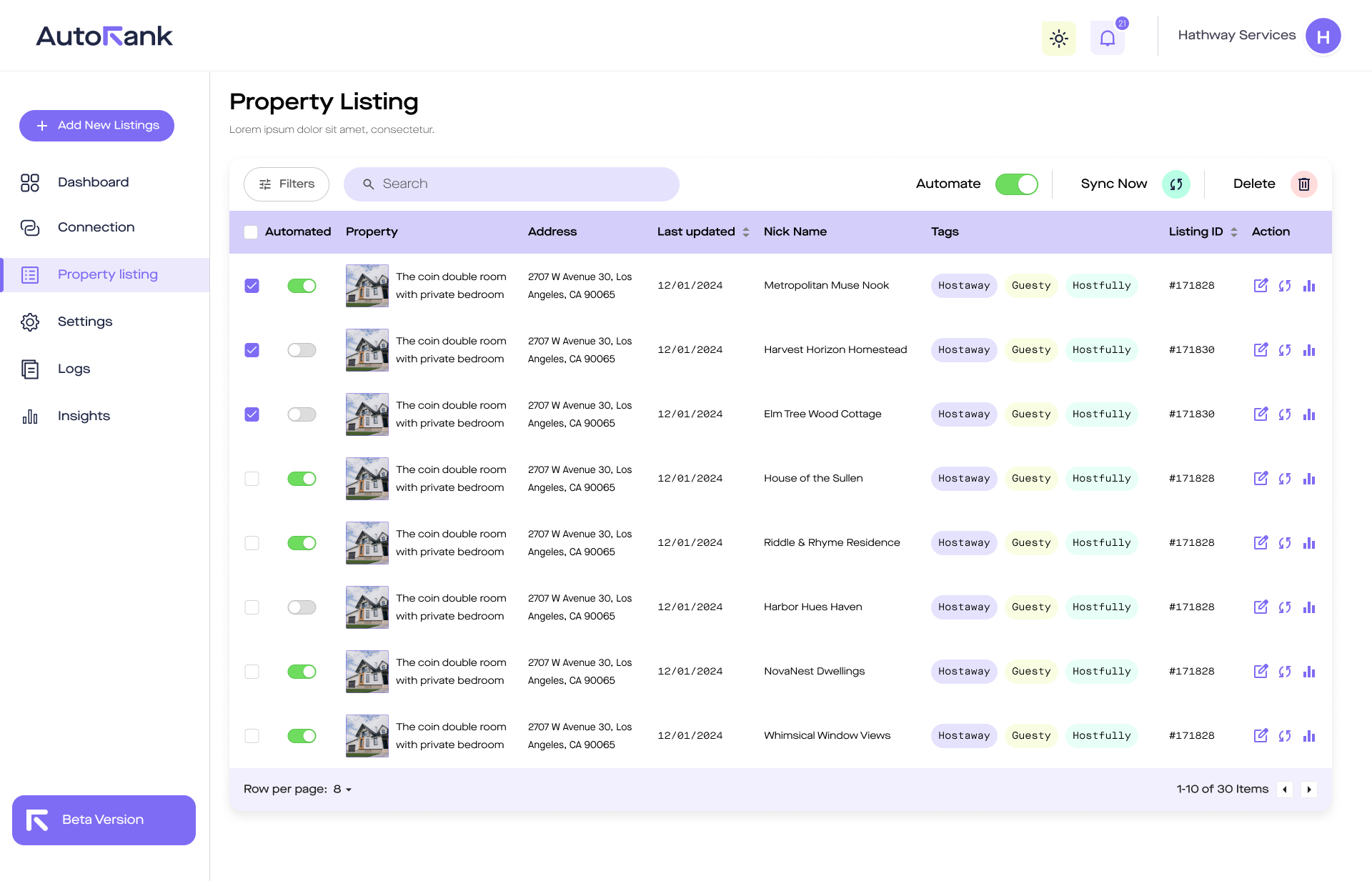Enable automation toggle for Harbor Hues Haven

coord(302,607)
